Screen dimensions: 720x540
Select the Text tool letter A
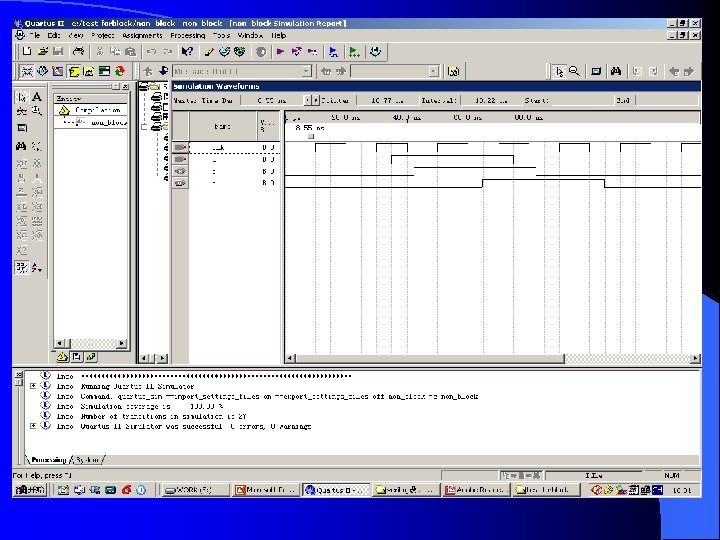coord(37,96)
